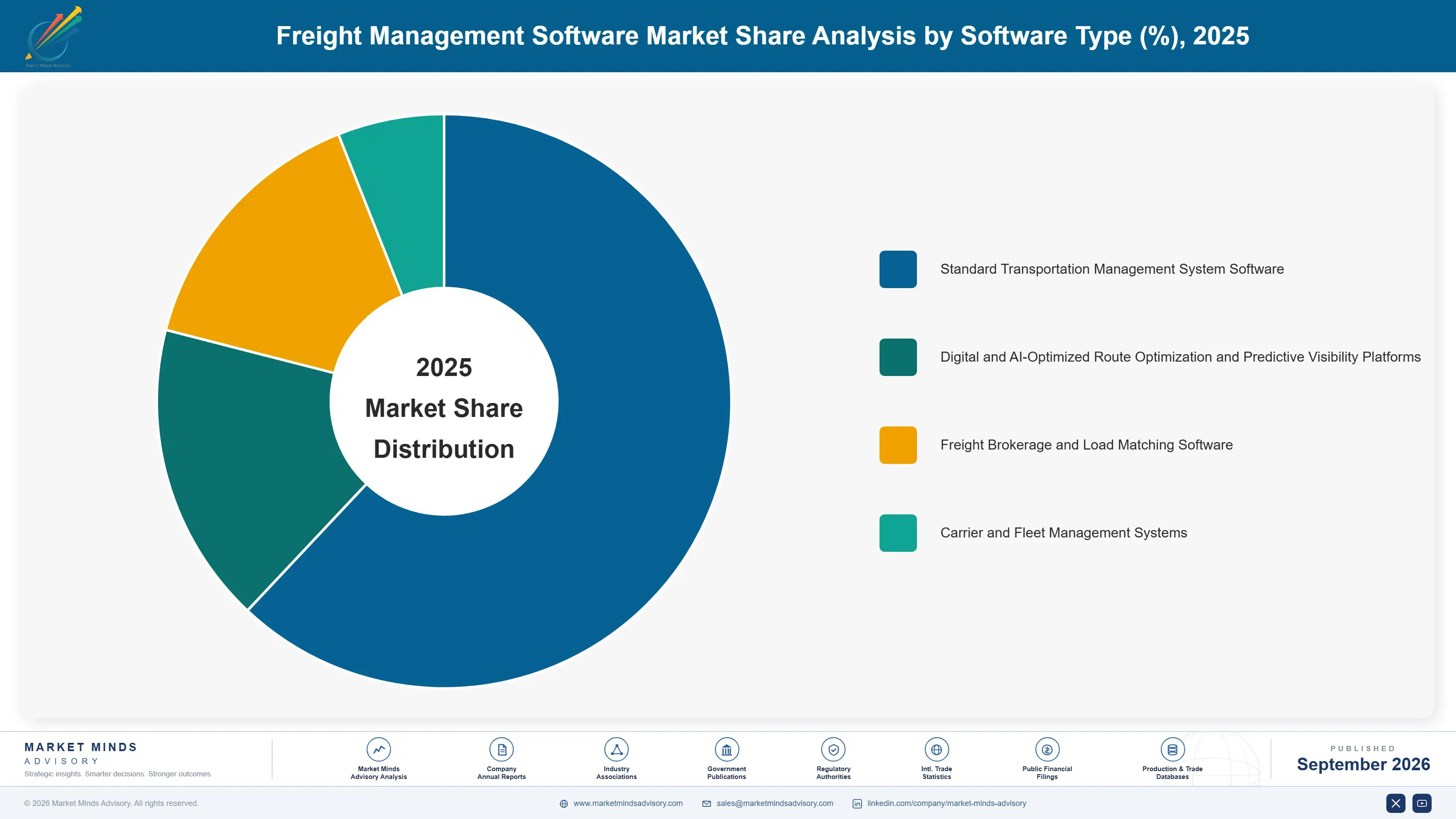
Task: Click the orange Freight Brokerage legend swatch
Action: pyautogui.click(x=898, y=445)
